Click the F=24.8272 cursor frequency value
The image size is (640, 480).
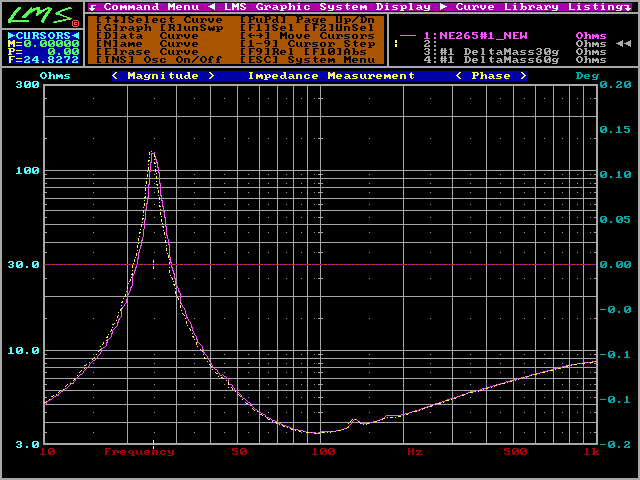pyautogui.click(x=43, y=60)
